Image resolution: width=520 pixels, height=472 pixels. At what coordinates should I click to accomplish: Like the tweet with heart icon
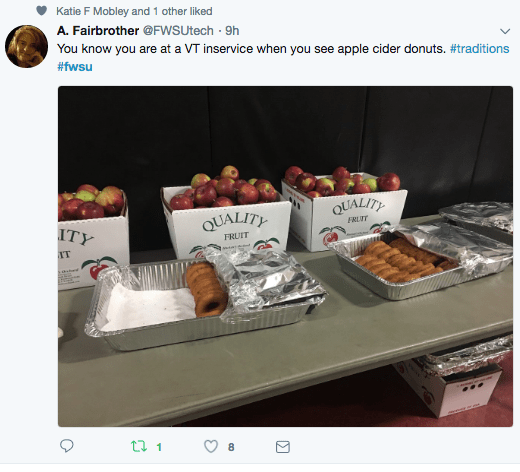click(211, 446)
